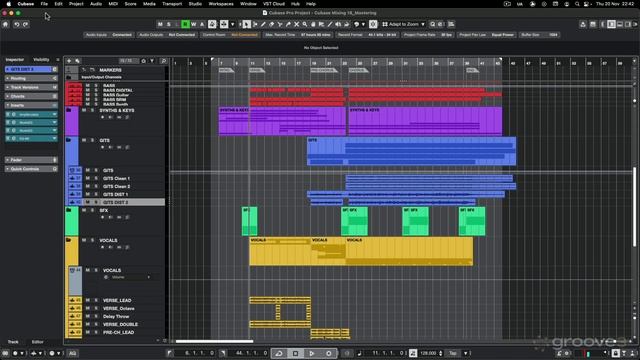This screenshot has height=360, width=640.
Task: Toggle Write automation W button in toolbar
Action: point(193,24)
